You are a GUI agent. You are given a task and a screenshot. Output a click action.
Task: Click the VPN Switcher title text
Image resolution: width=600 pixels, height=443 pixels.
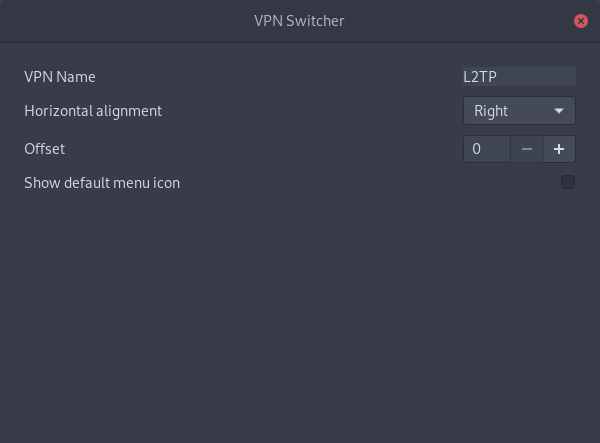click(299, 21)
